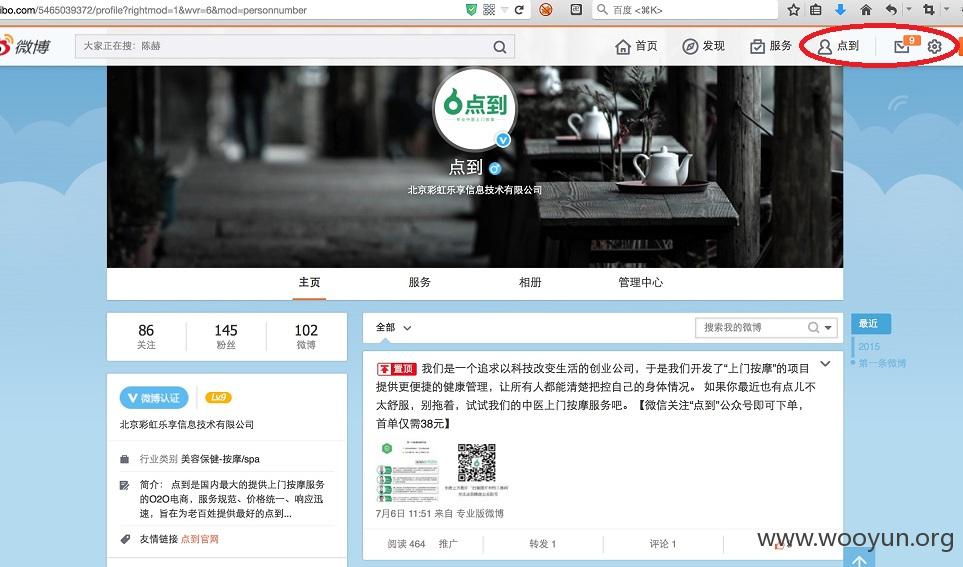Open 点到官网 friendly link

200,539
